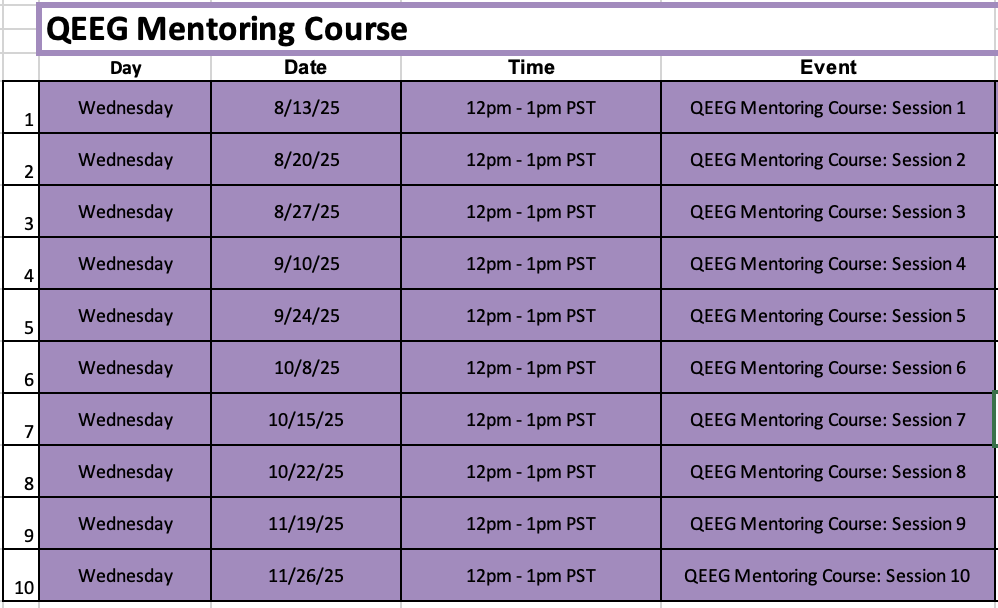Select the 9/24/25 date cell
Screen dimensions: 998x608
[306, 316]
